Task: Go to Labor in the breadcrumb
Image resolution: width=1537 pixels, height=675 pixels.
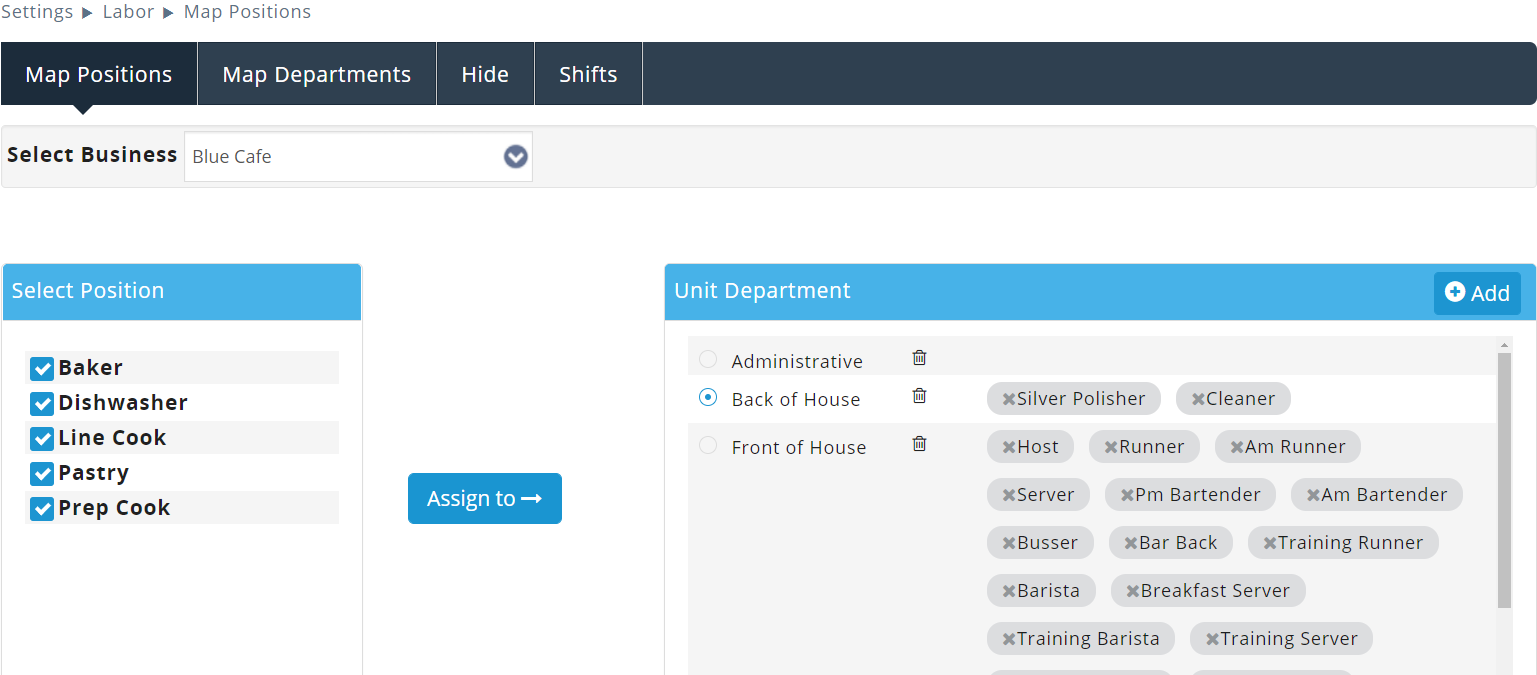Action: click(x=128, y=12)
